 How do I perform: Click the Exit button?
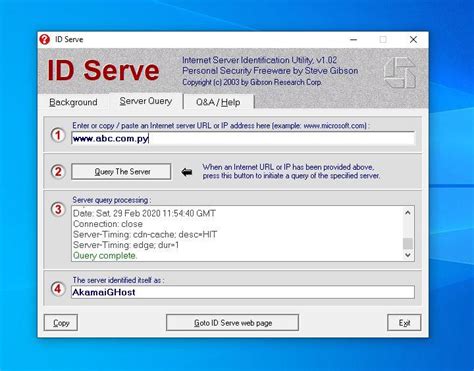[x=404, y=323]
